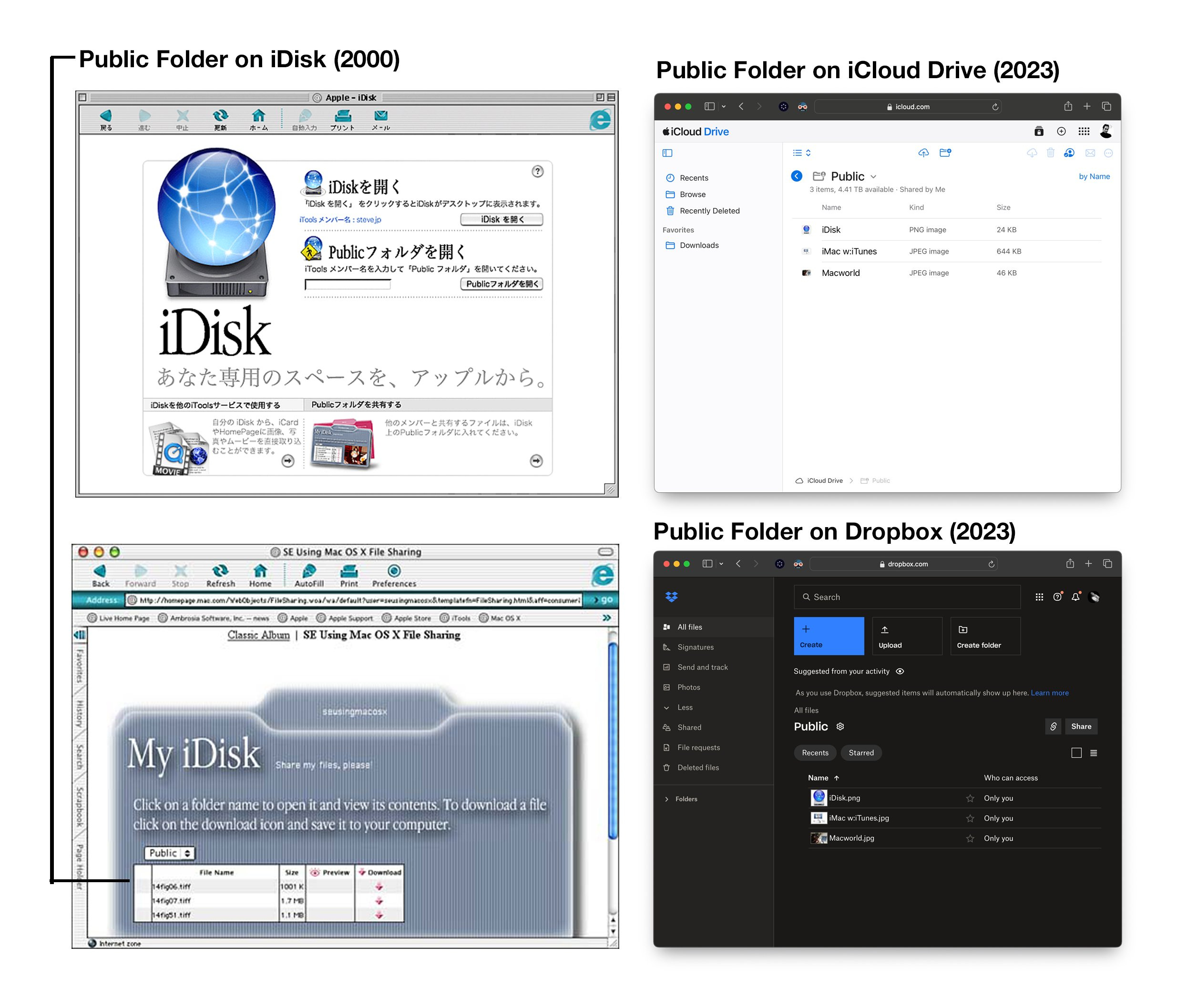
Task: Click Safari share icon in iCloud window
Action: point(1067,106)
